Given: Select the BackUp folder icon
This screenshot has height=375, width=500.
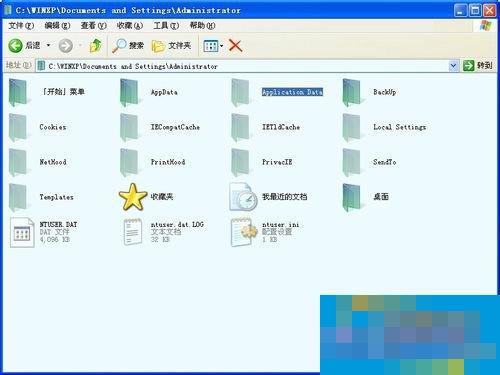Looking at the screenshot, I should click(352, 92).
